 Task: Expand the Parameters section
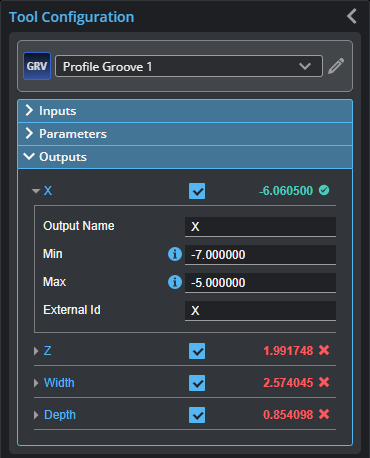click(x=185, y=134)
